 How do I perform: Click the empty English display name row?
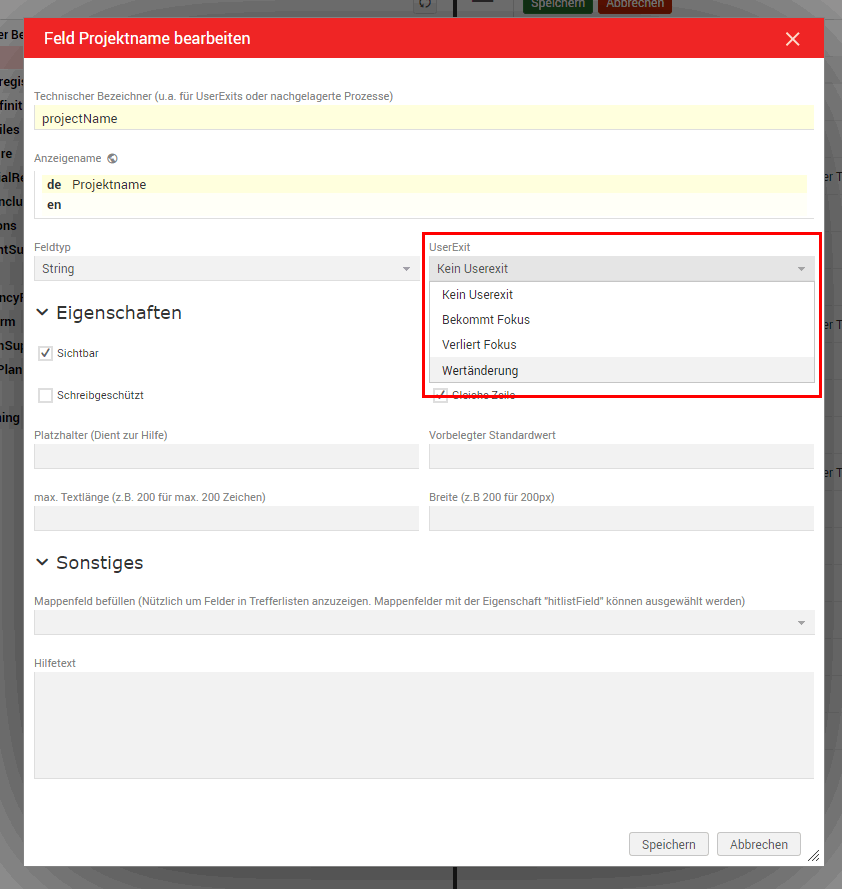click(x=424, y=205)
